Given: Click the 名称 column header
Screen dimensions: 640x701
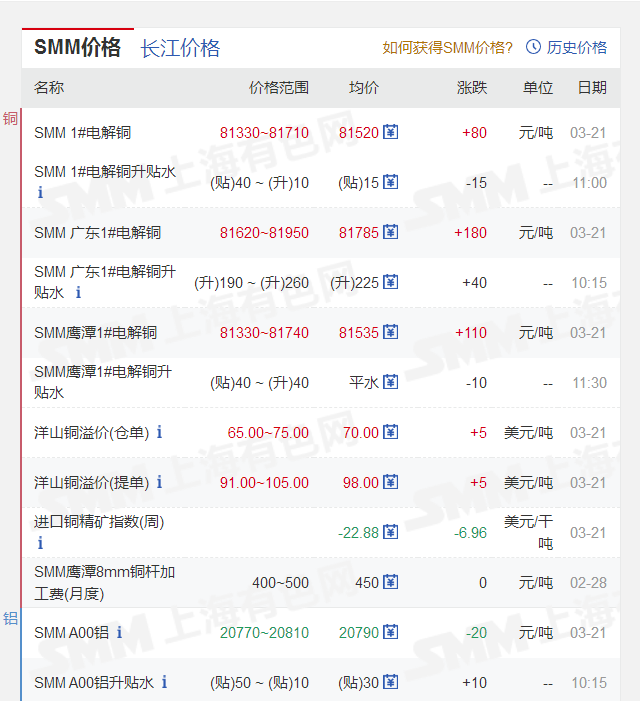Looking at the screenshot, I should 49,88.
